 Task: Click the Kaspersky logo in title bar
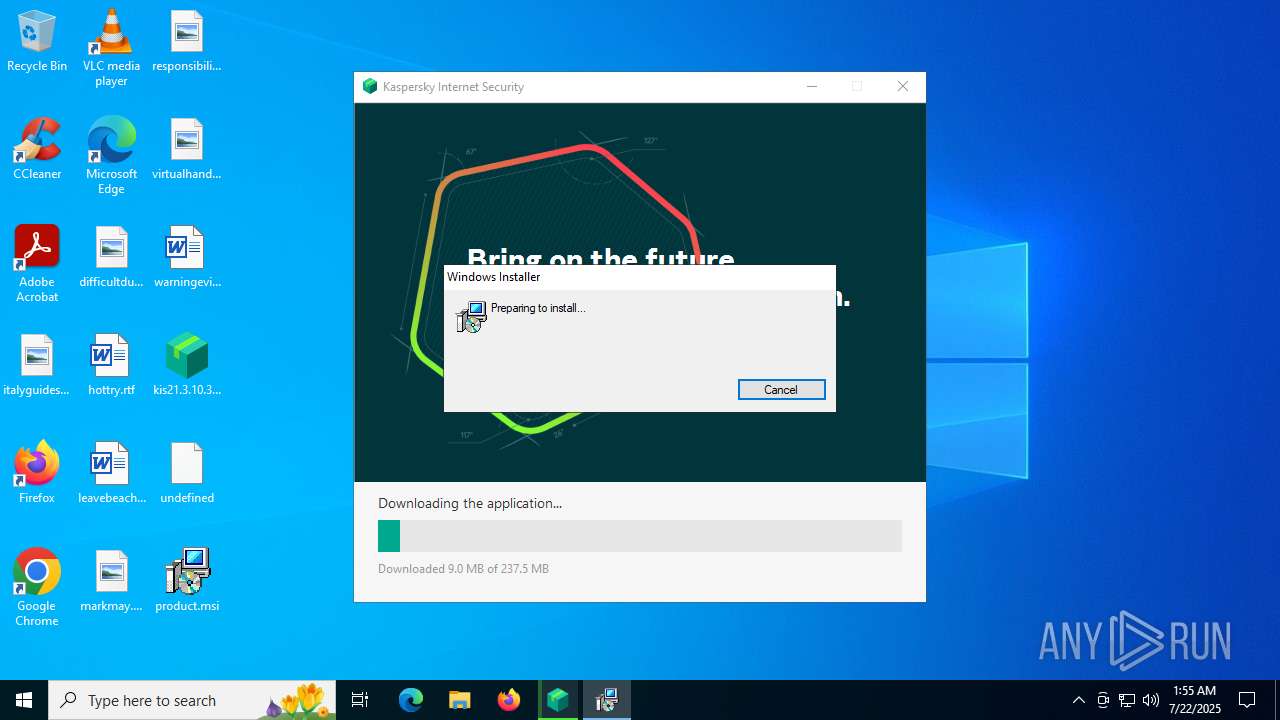370,87
